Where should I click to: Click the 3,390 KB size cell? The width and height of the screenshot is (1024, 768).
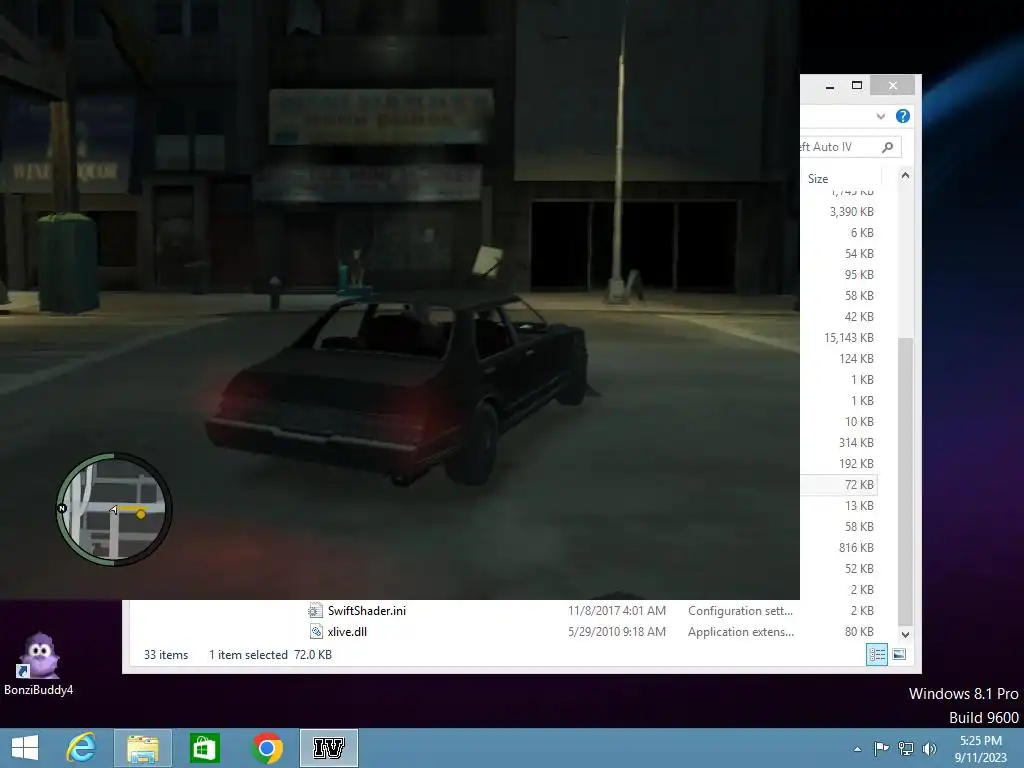(x=852, y=212)
